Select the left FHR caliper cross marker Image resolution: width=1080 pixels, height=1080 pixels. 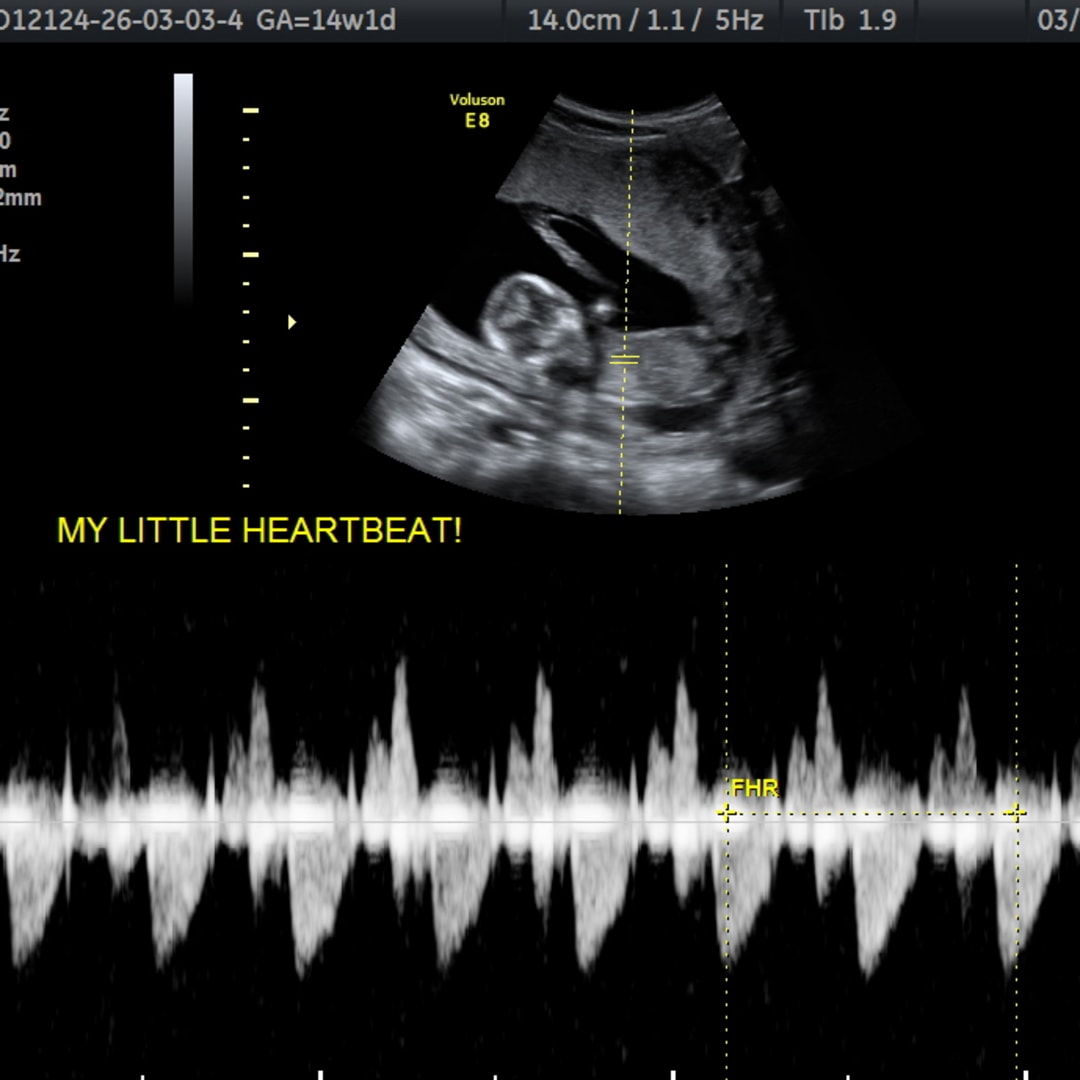click(x=726, y=813)
